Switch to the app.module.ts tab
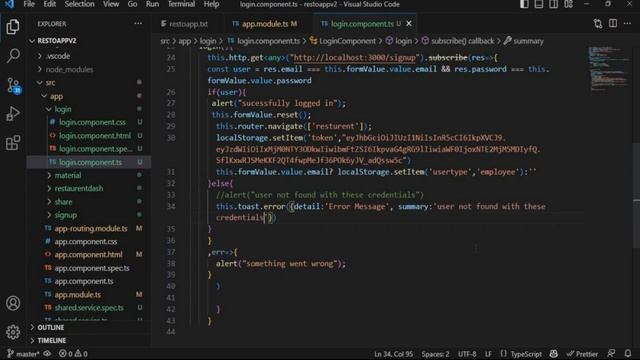 tap(264, 24)
